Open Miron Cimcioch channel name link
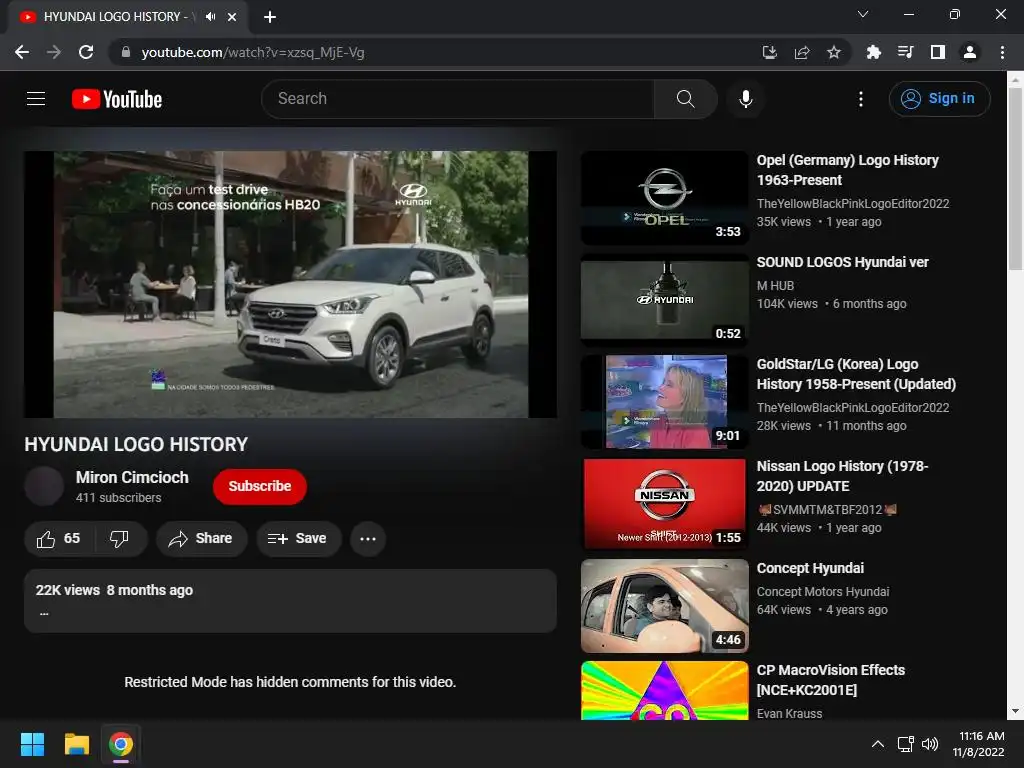The width and height of the screenshot is (1024, 768). (x=132, y=477)
